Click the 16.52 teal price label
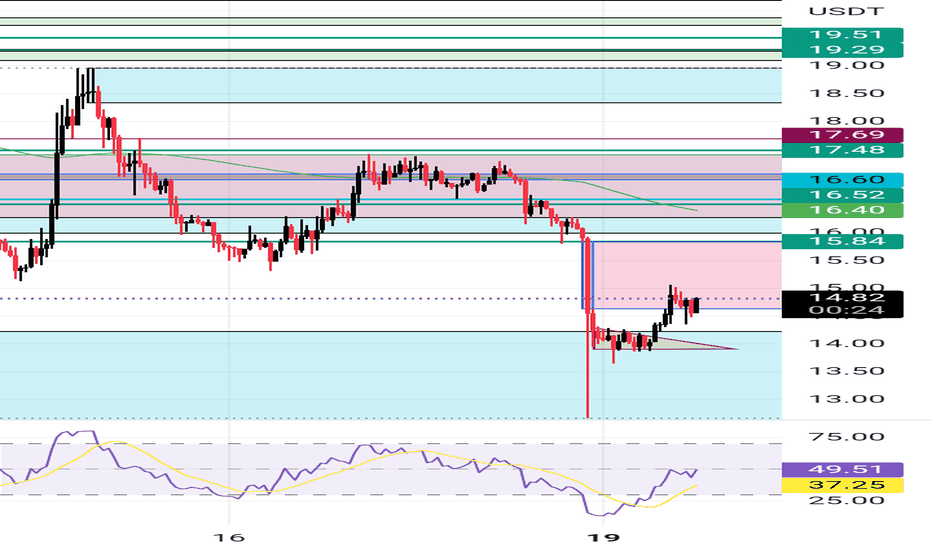This screenshot has height=550, width=932. (842, 195)
